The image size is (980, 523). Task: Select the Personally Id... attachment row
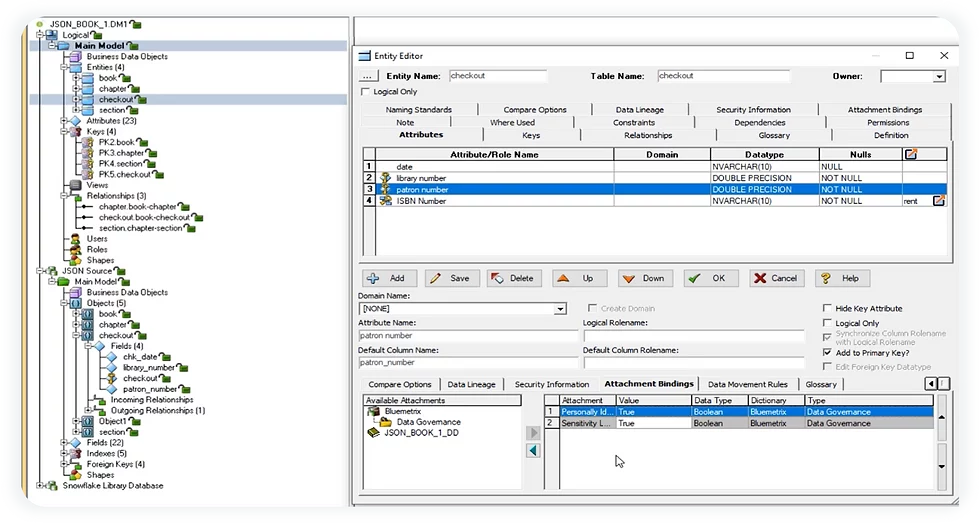tap(739, 412)
